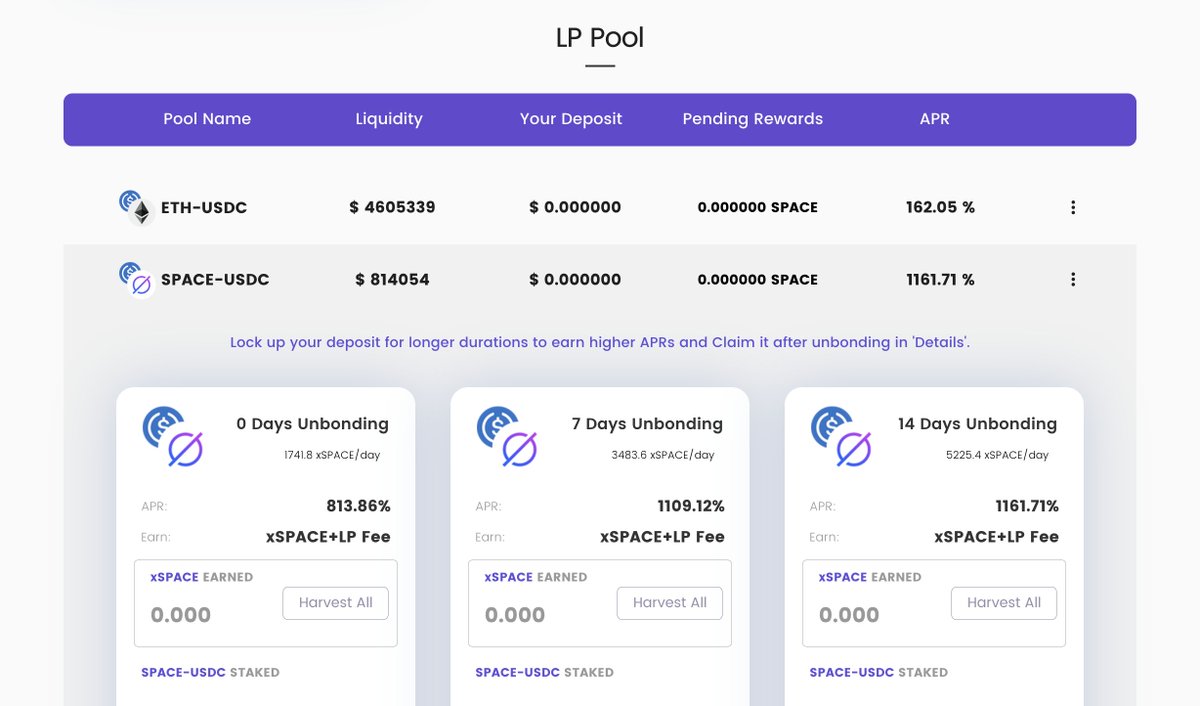Image resolution: width=1200 pixels, height=706 pixels.
Task: Click the SPACE-USDC row pair icon
Action: click(135, 280)
